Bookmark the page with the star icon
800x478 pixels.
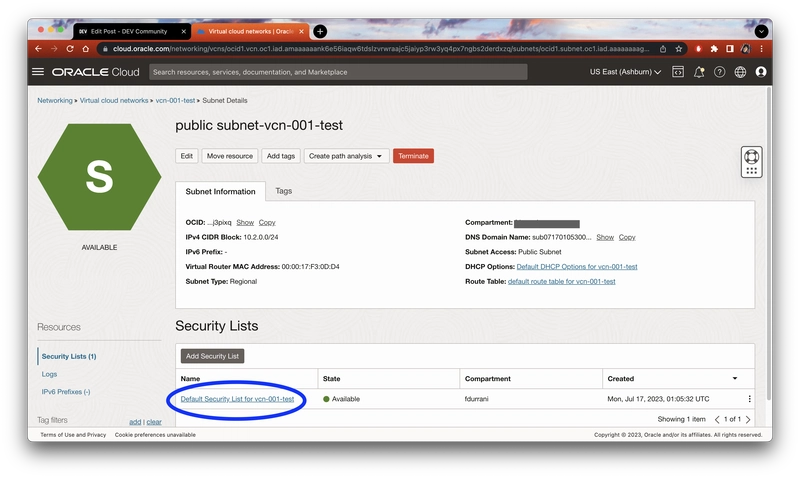pyautogui.click(x=679, y=49)
